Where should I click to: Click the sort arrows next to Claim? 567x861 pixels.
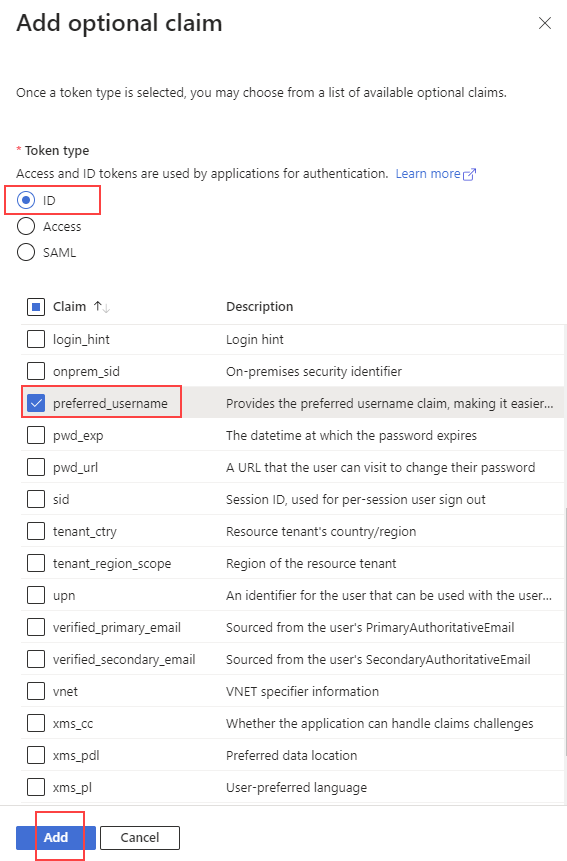click(x=101, y=306)
